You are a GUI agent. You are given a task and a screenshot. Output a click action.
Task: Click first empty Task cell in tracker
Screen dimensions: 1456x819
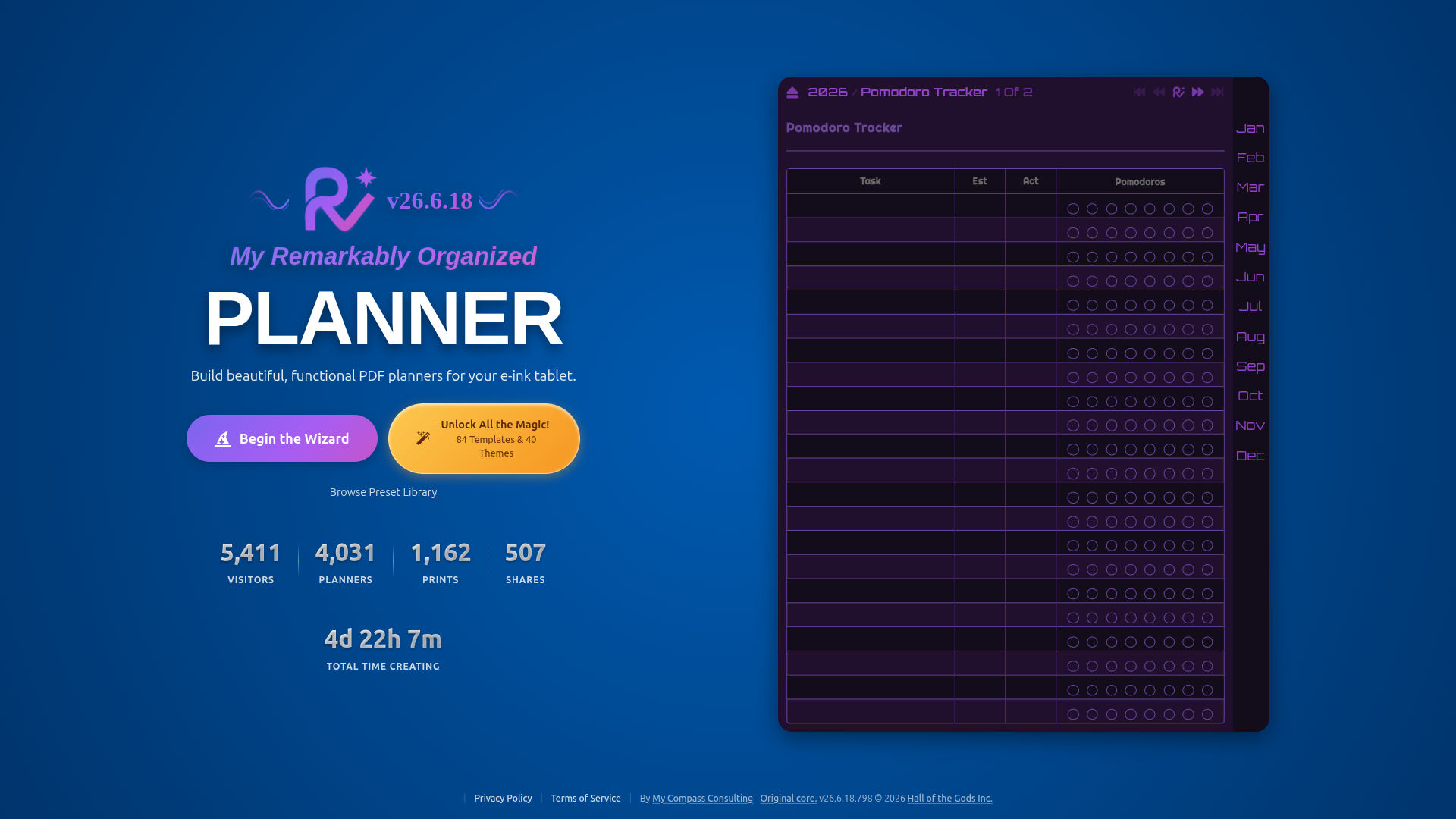click(871, 206)
